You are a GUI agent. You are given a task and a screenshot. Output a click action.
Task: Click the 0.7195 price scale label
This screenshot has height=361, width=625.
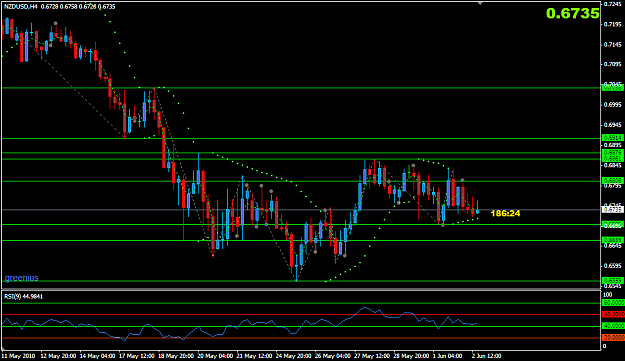coord(613,24)
